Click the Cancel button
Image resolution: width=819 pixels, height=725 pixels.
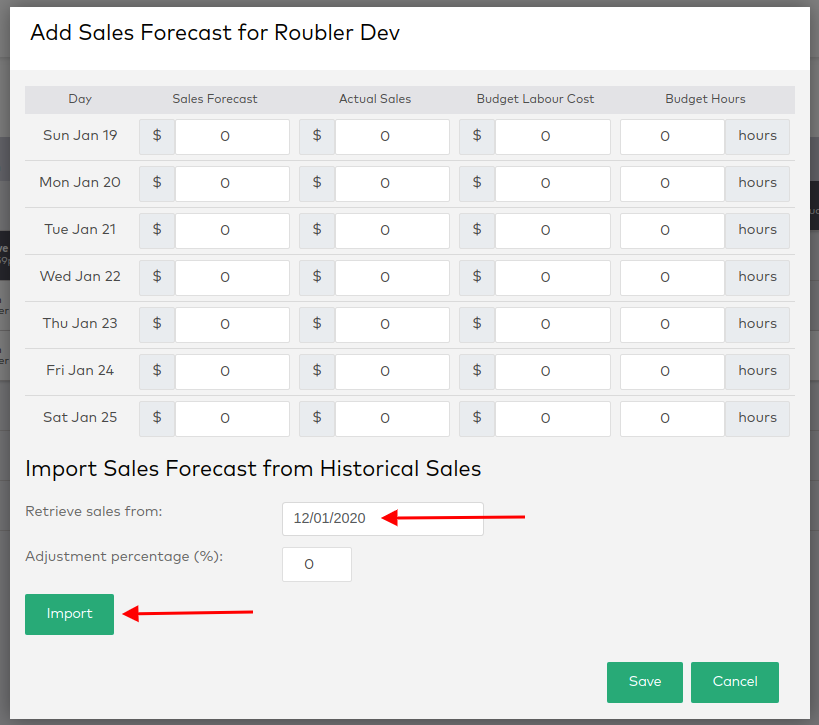pyautogui.click(x=734, y=682)
